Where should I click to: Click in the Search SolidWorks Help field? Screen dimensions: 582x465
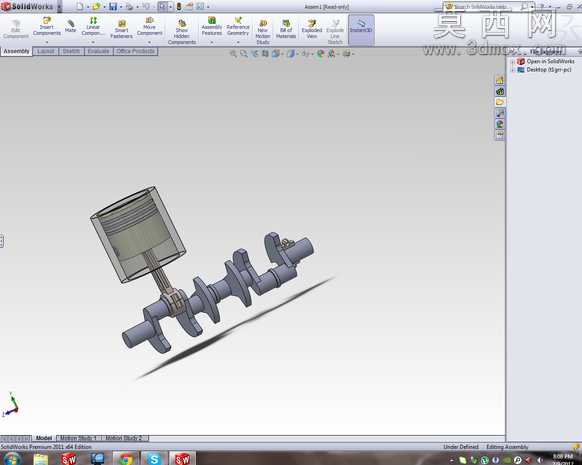(x=487, y=7)
